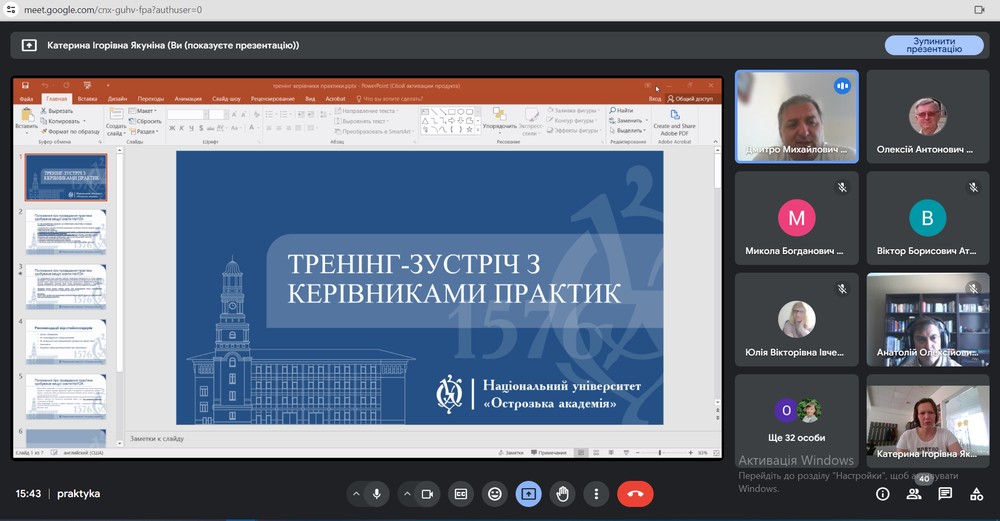Show participants people panel
Screen dimensions: 1000x521
(914, 494)
